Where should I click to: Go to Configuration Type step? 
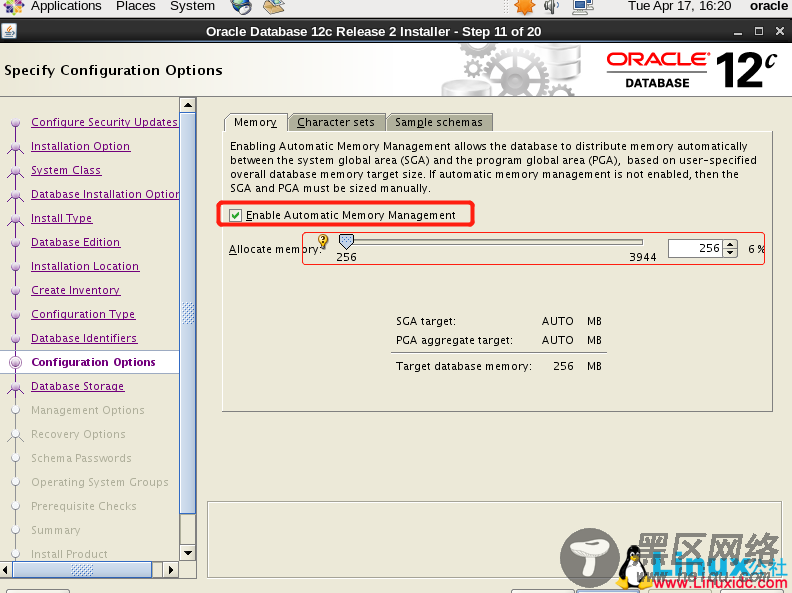coord(83,314)
